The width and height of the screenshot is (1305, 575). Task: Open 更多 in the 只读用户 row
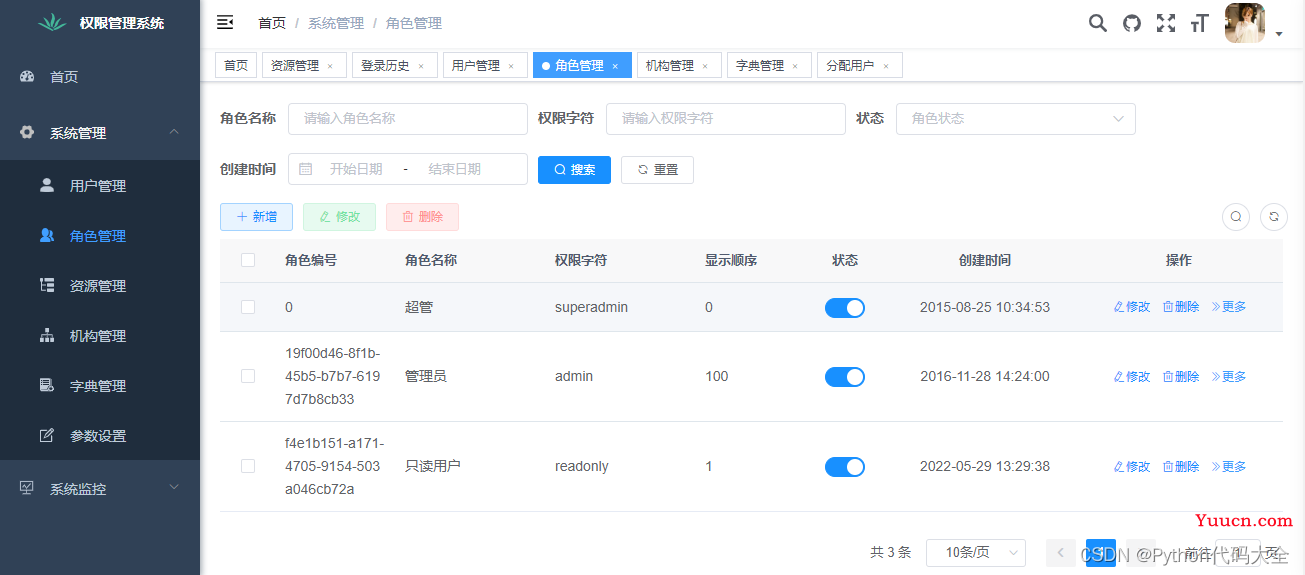[1229, 466]
